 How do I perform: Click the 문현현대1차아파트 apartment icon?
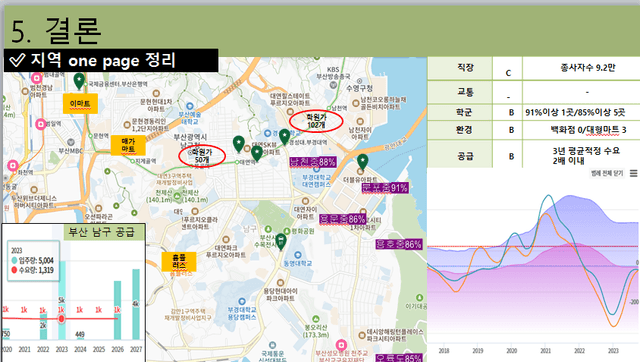tap(156, 94)
